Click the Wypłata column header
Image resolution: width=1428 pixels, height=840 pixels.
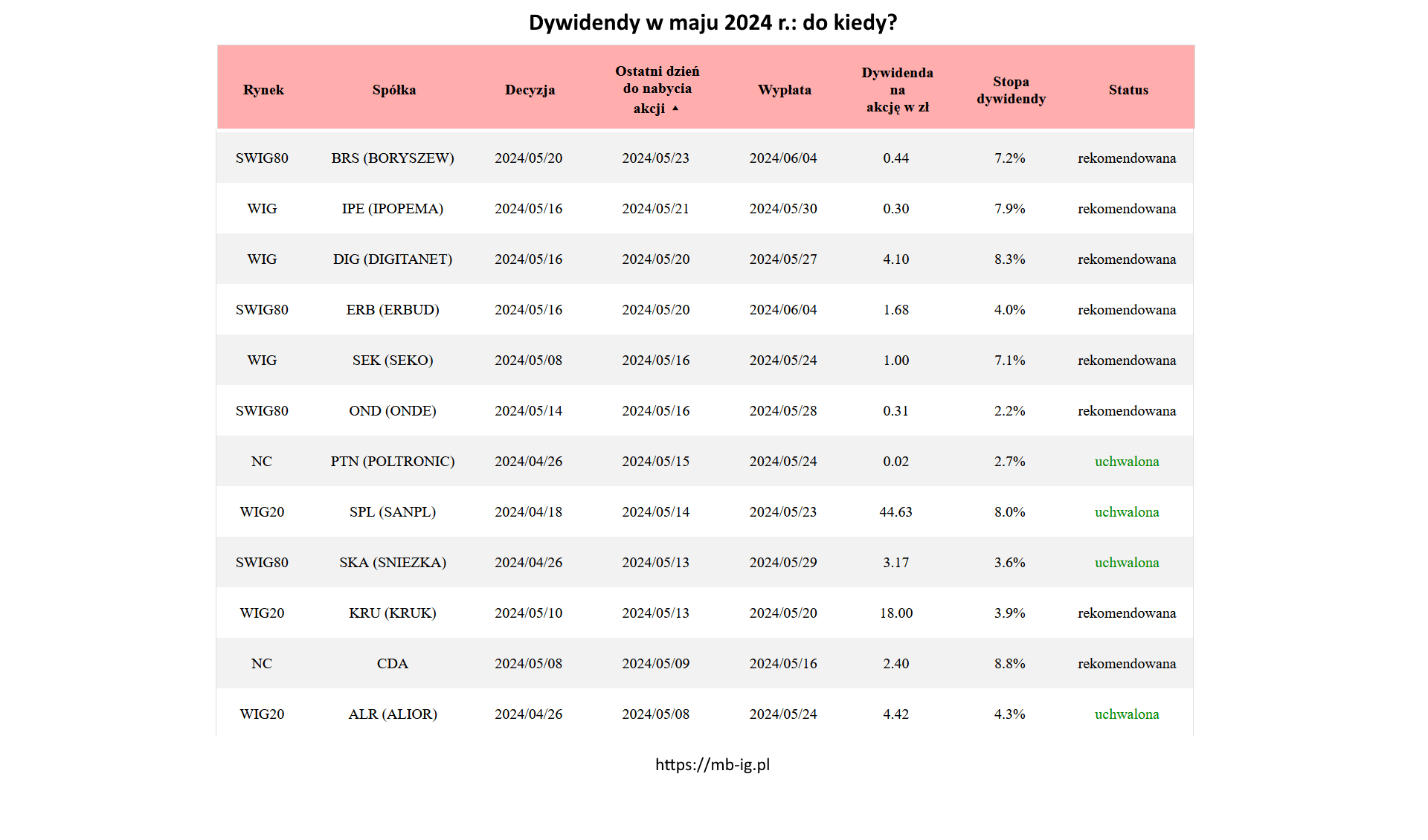click(784, 90)
